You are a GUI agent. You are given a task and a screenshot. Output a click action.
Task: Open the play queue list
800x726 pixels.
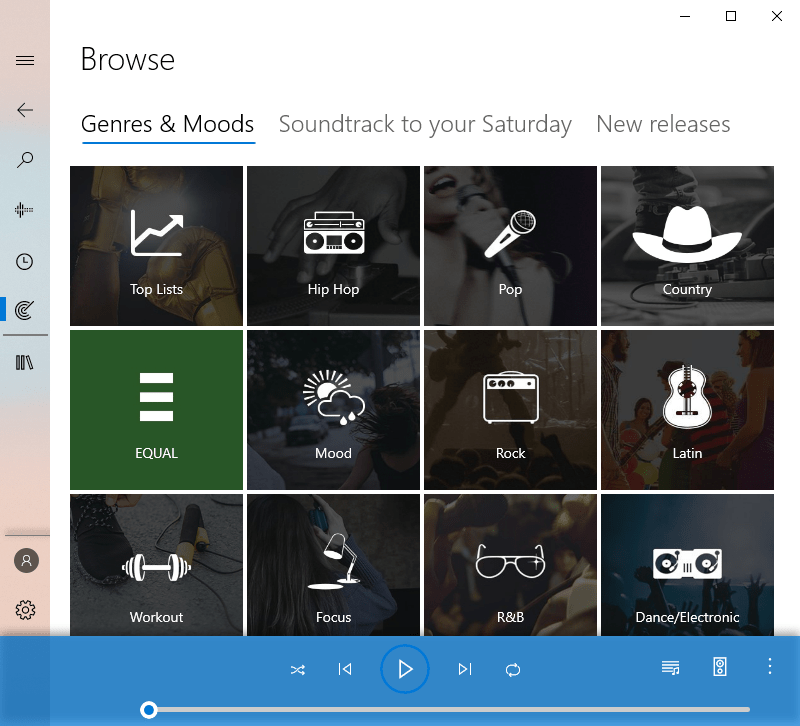point(670,667)
